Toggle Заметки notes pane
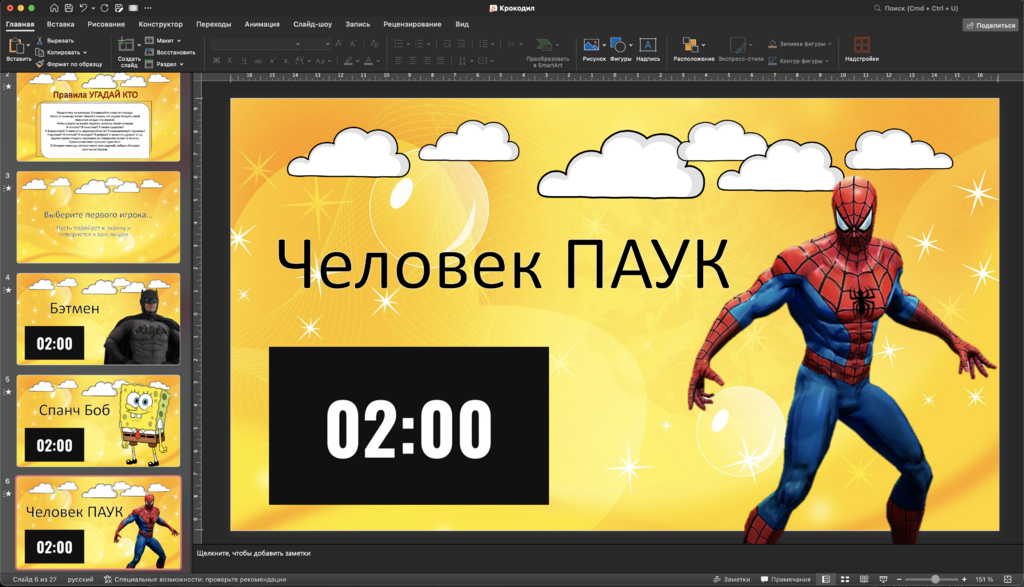Image resolution: width=1024 pixels, height=587 pixels. 731,579
